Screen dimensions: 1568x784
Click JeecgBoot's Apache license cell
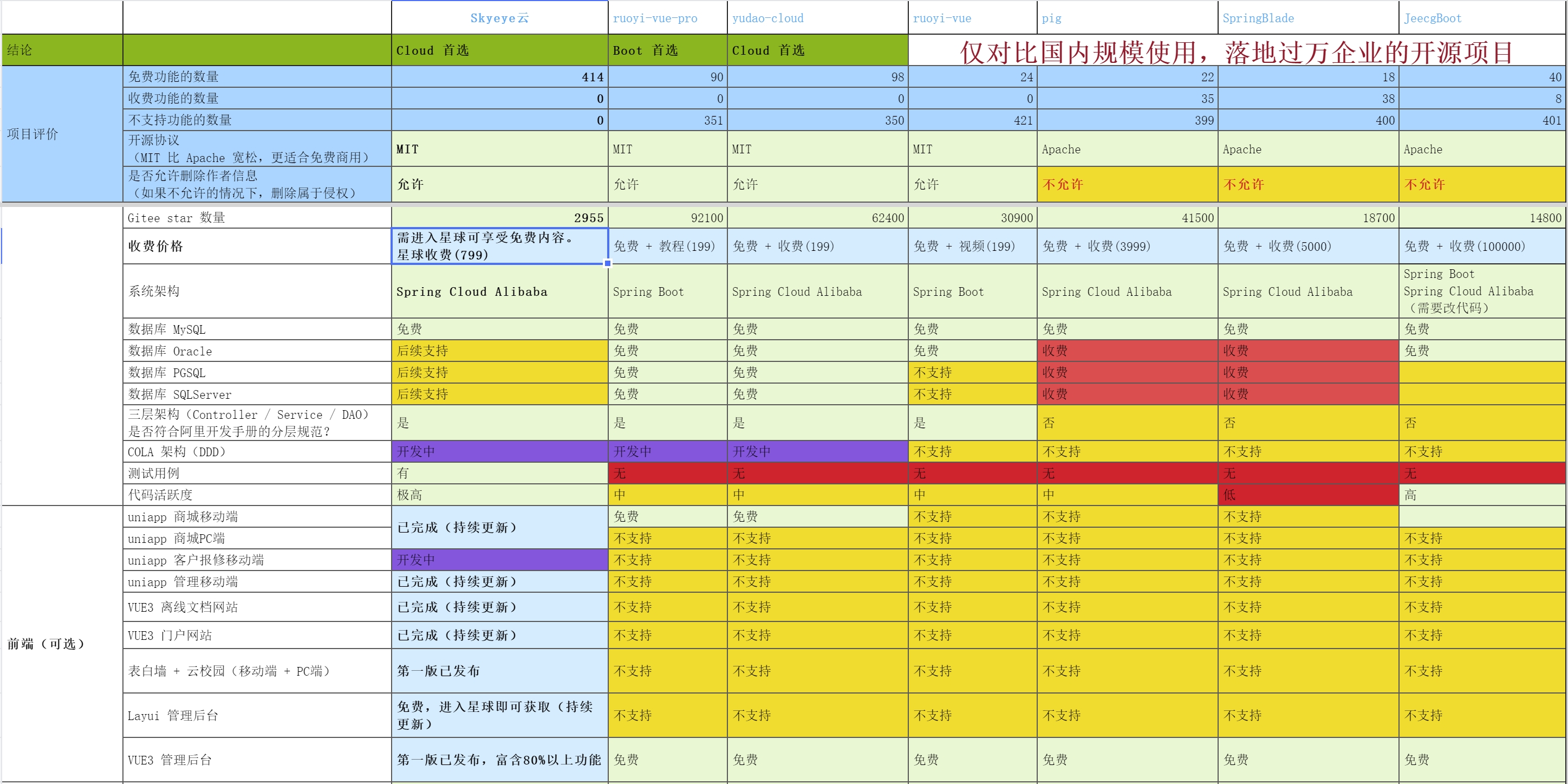(x=1482, y=148)
